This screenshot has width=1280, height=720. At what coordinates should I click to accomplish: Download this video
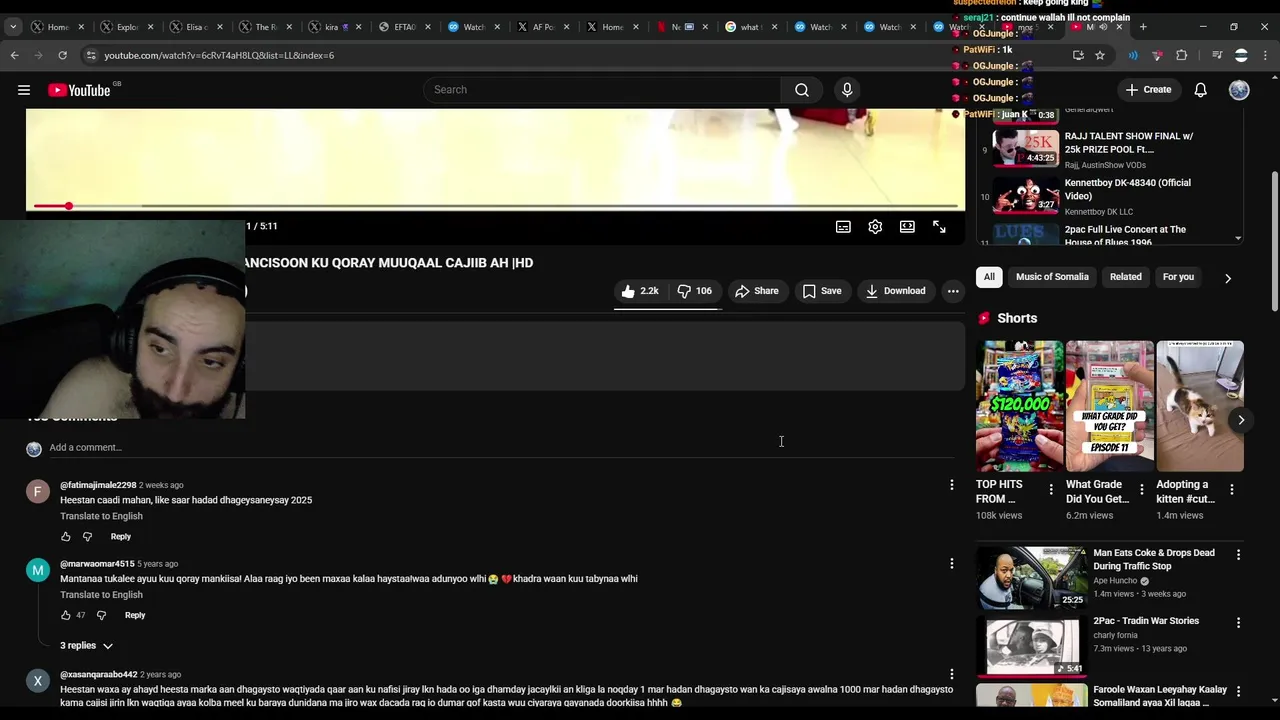(896, 291)
